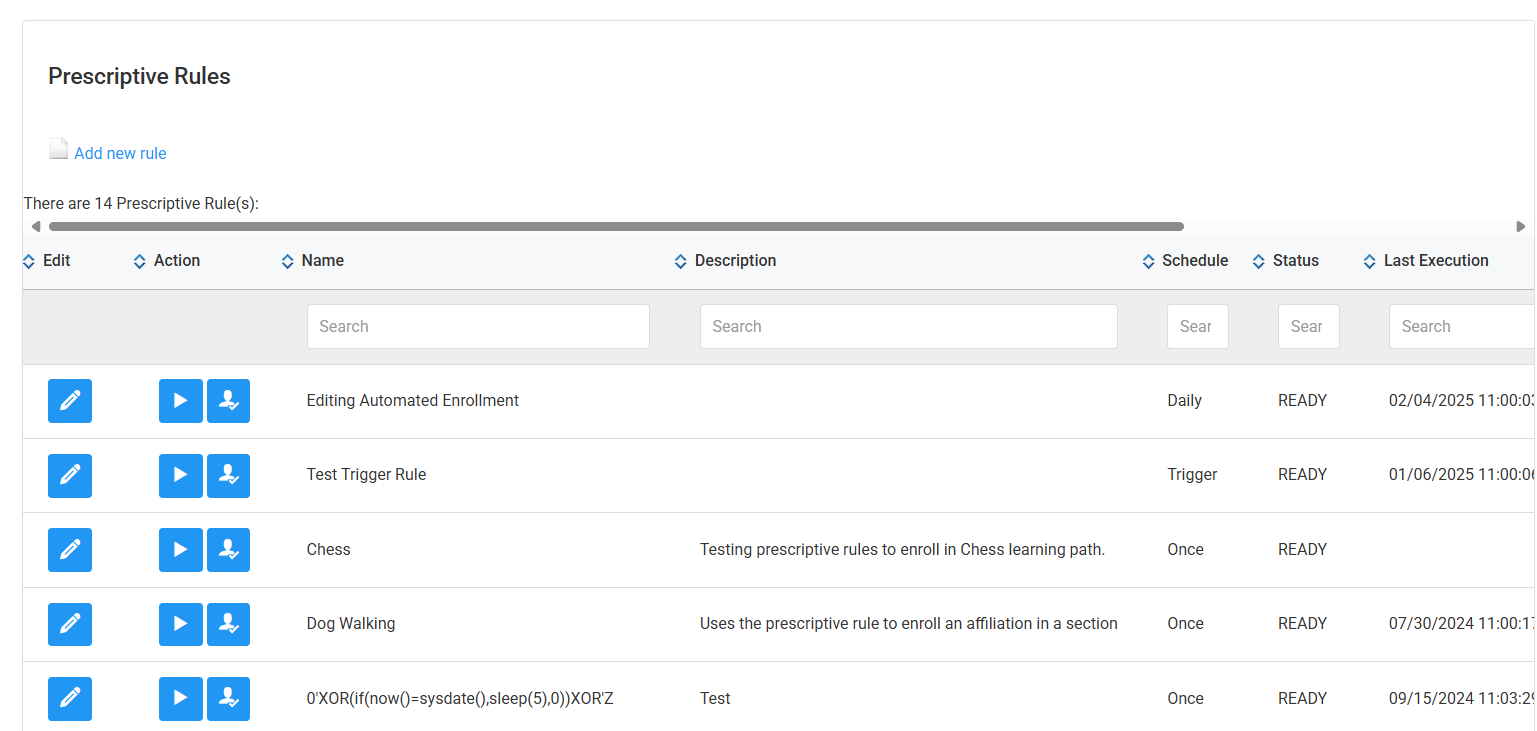Click the horizontal scrollbar right arrow
Image resolution: width=1537 pixels, height=731 pixels.
coord(1521,227)
